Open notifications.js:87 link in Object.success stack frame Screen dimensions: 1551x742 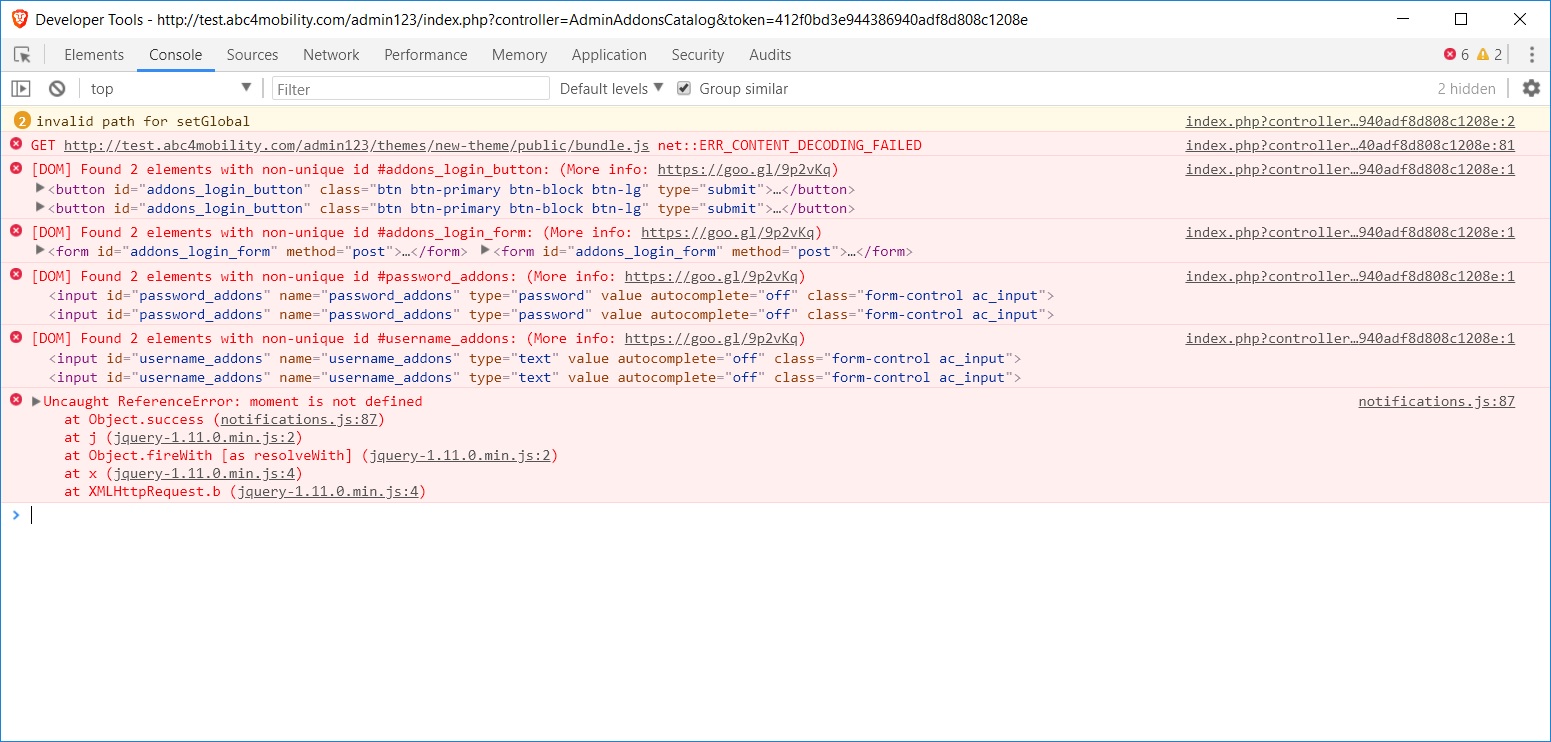pos(298,420)
